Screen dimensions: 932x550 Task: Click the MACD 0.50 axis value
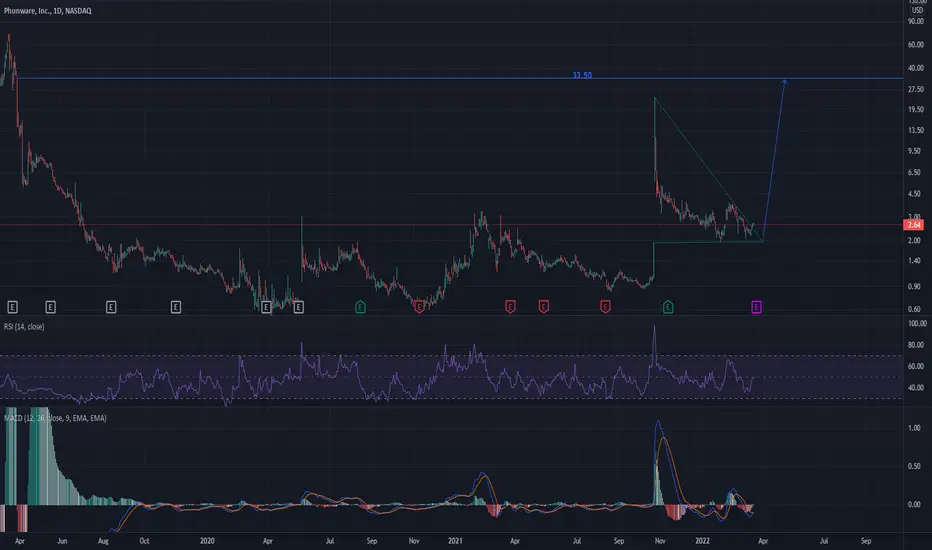click(x=914, y=466)
